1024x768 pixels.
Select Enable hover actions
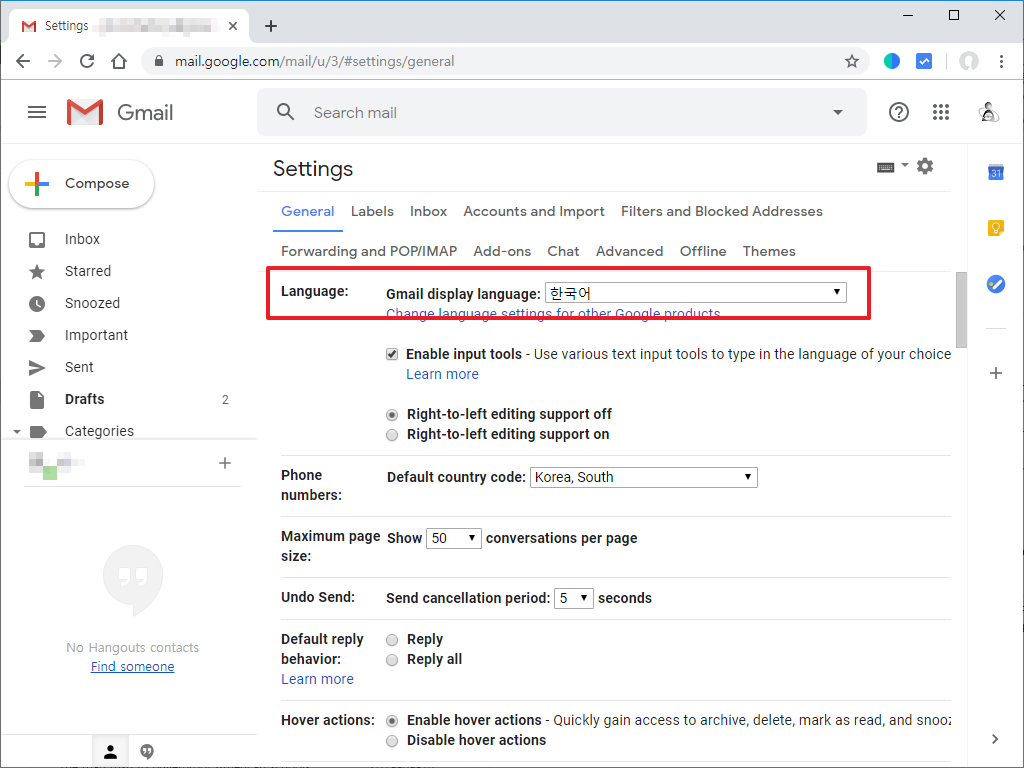tap(392, 721)
